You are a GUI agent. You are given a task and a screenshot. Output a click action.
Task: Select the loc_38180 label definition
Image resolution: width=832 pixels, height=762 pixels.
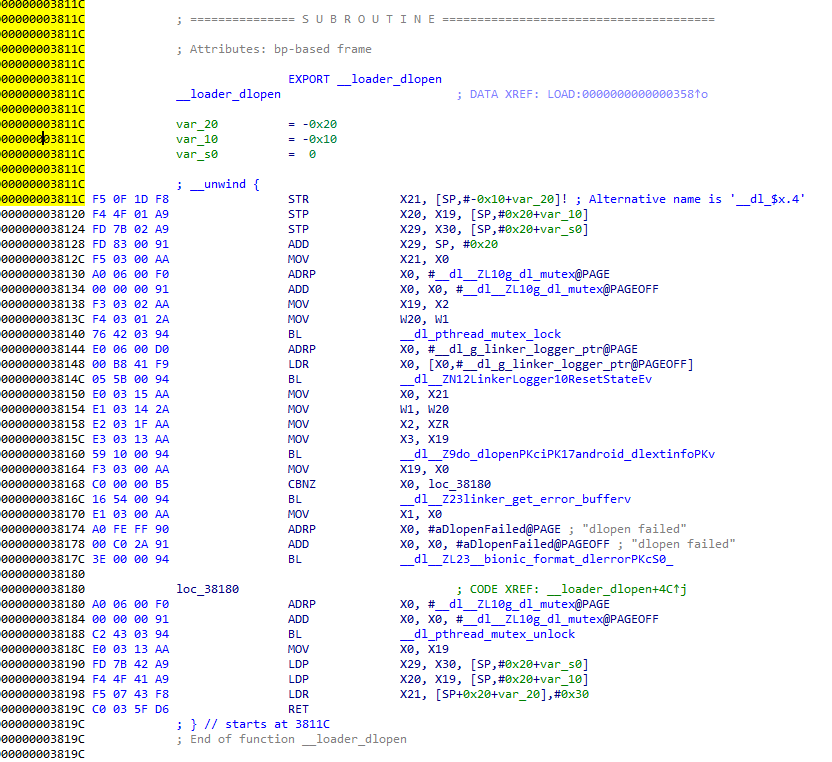tap(207, 589)
